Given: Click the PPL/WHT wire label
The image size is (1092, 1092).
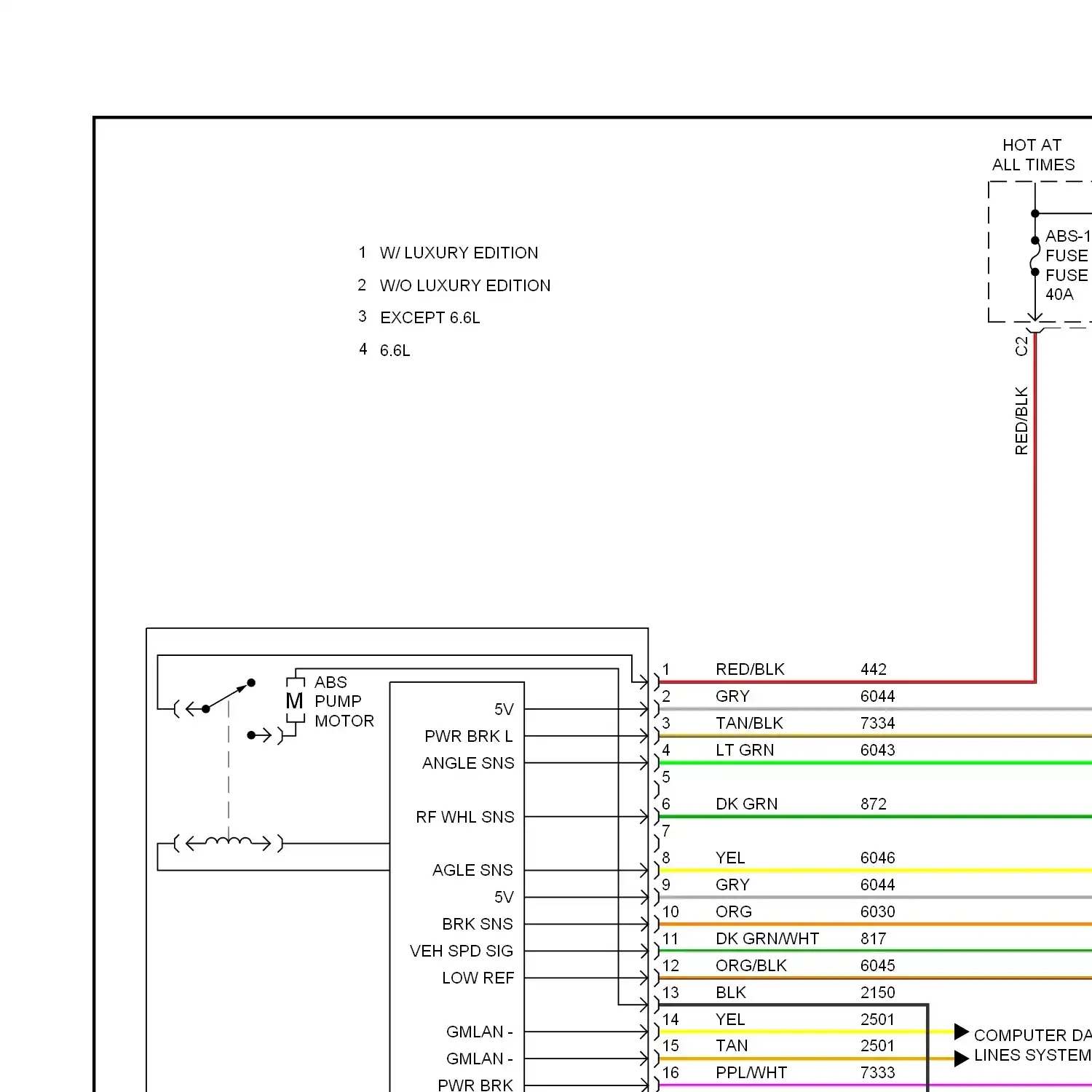Looking at the screenshot, I should point(751,1072).
